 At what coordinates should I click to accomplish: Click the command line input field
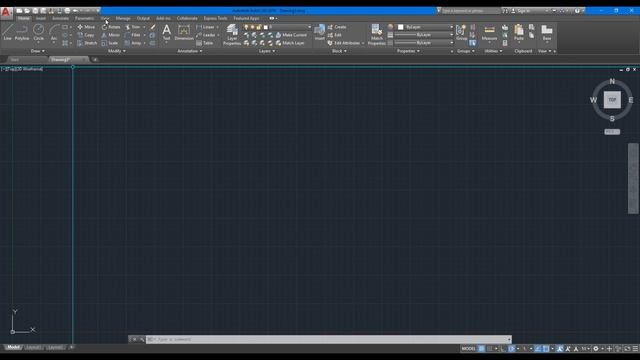(329, 339)
